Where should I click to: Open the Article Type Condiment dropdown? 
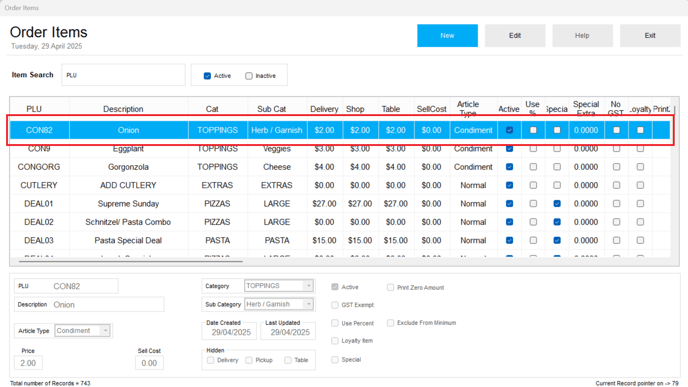point(105,330)
